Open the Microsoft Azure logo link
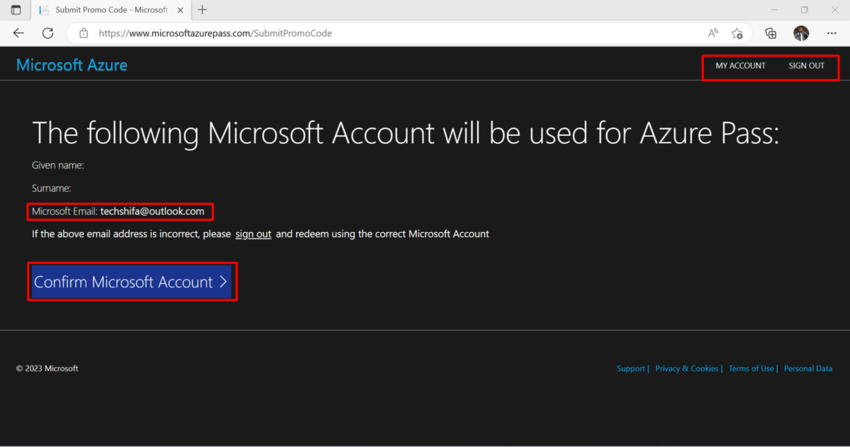The image size is (850, 447). pos(72,65)
